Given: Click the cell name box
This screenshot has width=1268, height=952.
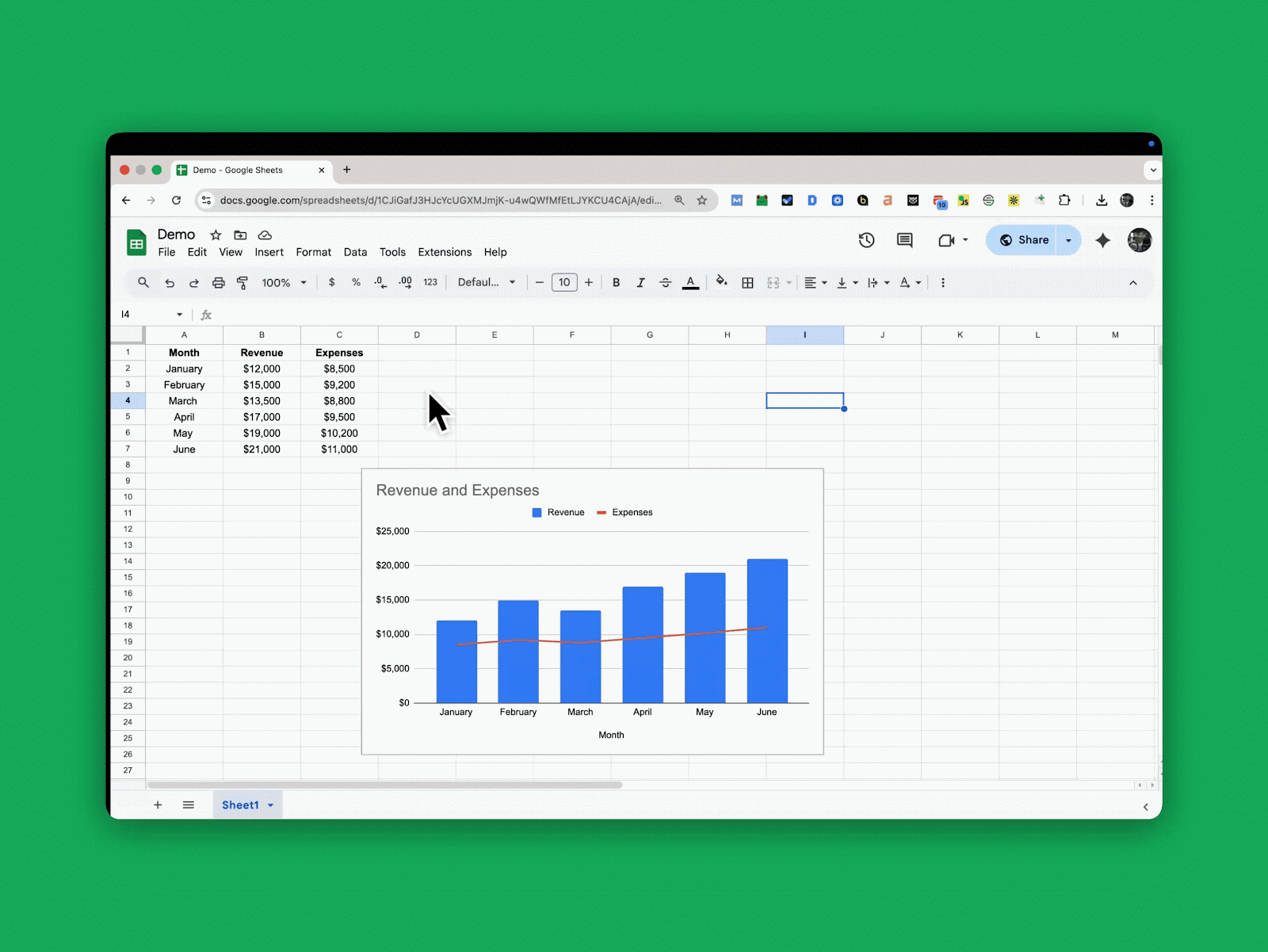Looking at the screenshot, I should pos(147,315).
